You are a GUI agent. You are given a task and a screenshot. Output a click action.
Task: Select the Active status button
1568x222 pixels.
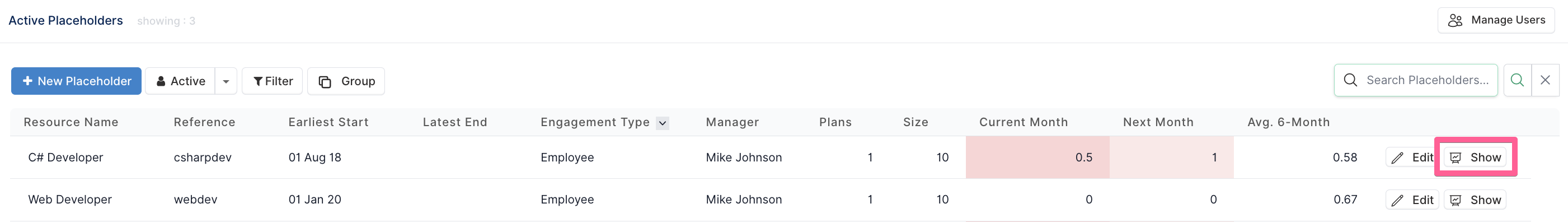[x=180, y=81]
